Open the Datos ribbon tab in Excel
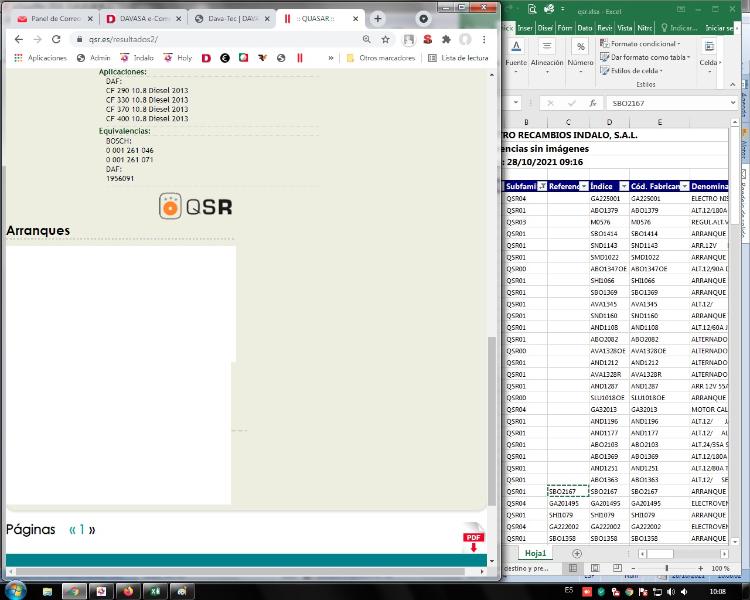This screenshot has height=600, width=750. point(585,28)
